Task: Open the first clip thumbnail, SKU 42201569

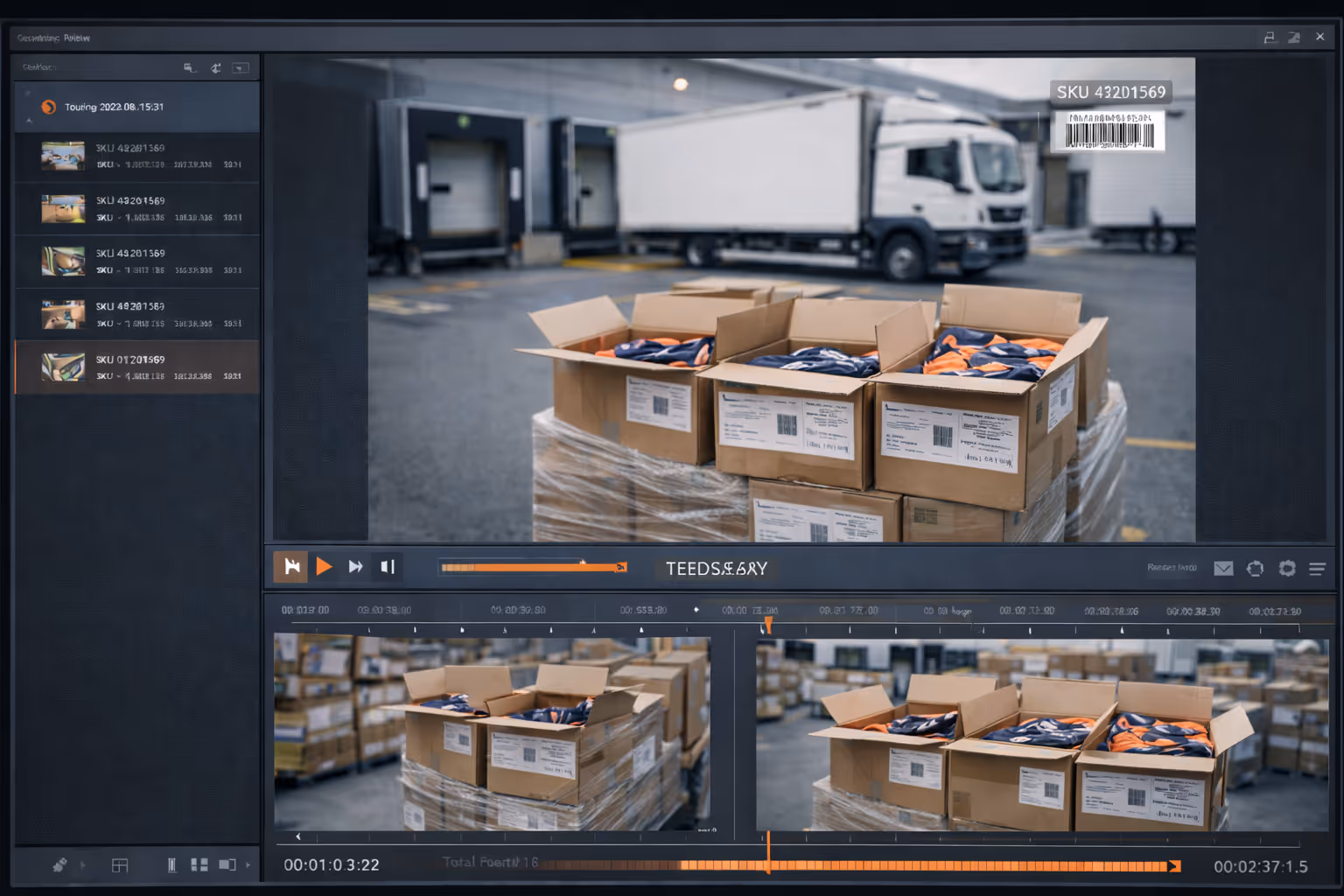Action: (x=63, y=156)
